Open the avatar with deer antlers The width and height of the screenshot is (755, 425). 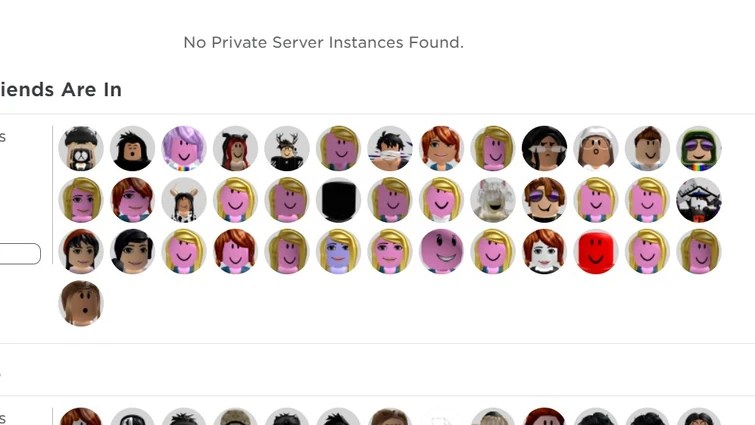coord(287,148)
